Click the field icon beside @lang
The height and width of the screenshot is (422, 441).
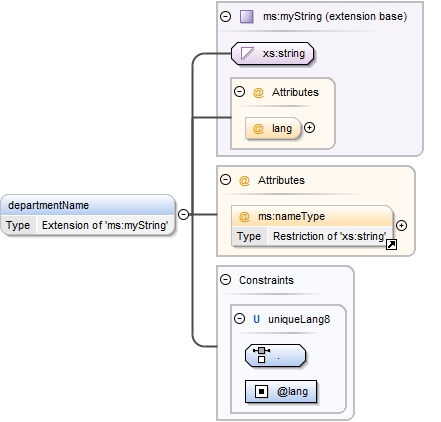262,391
